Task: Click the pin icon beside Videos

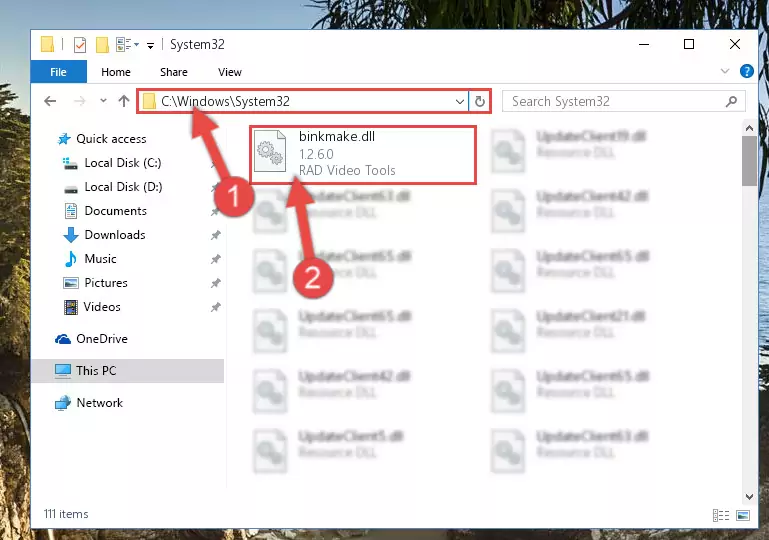Action: click(215, 308)
